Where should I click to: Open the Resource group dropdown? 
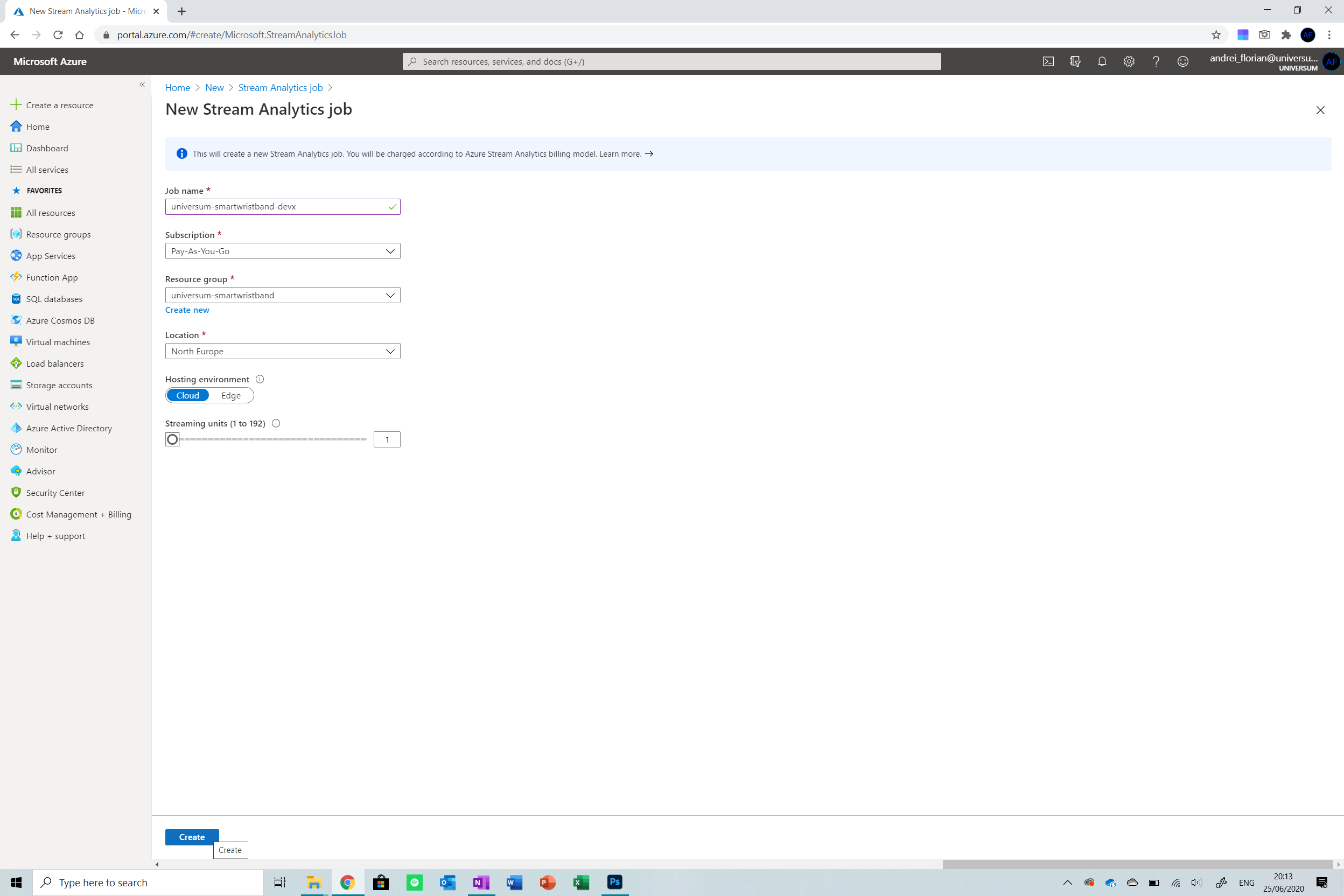[x=282, y=295]
